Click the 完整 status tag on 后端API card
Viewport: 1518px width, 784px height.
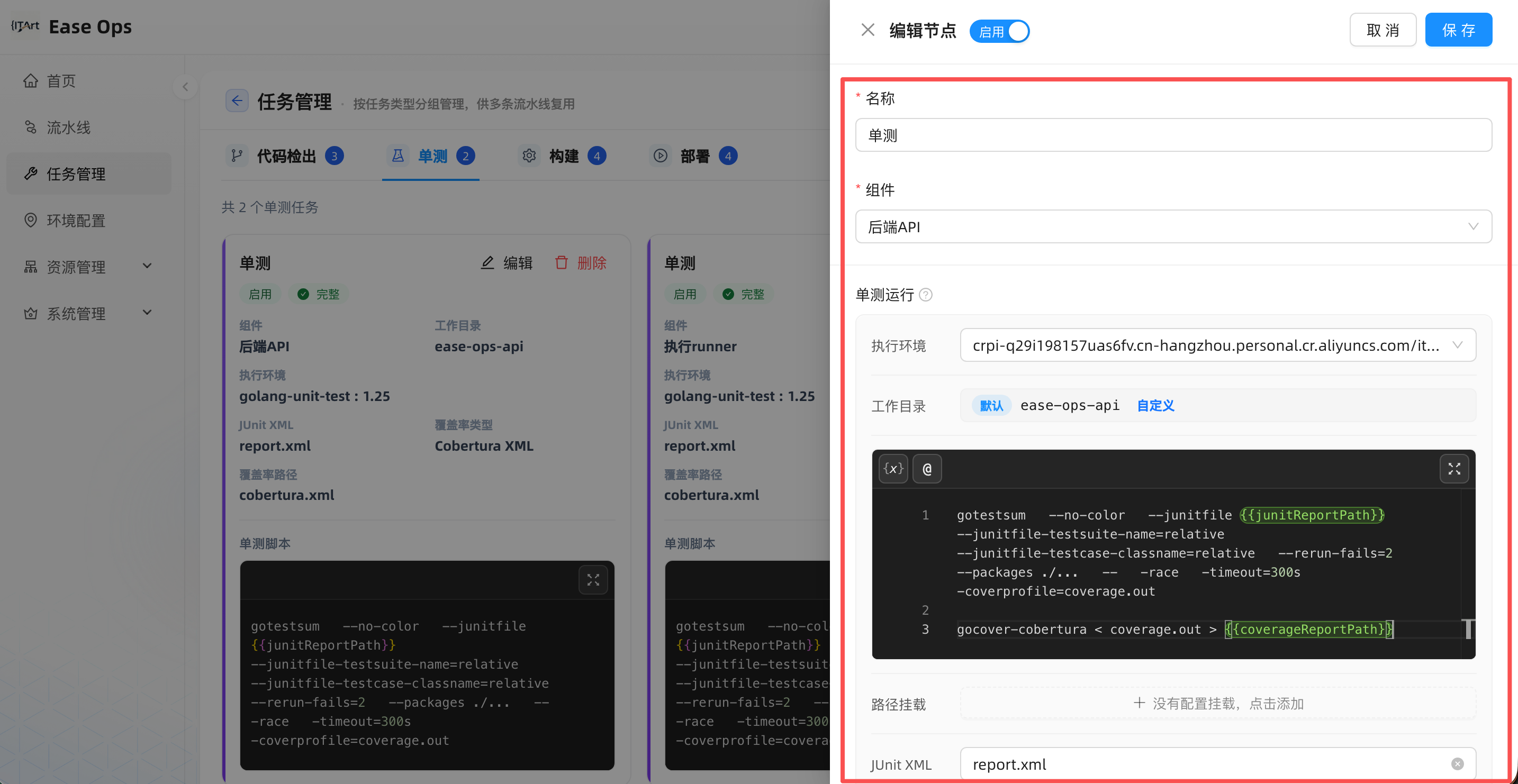click(319, 295)
